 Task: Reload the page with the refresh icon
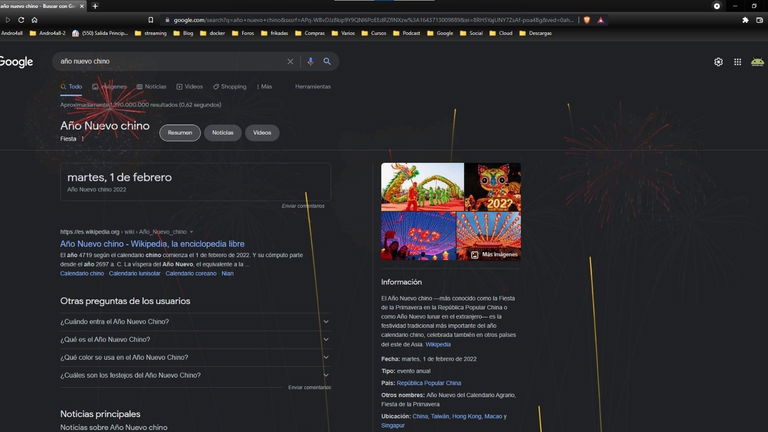(x=21, y=20)
